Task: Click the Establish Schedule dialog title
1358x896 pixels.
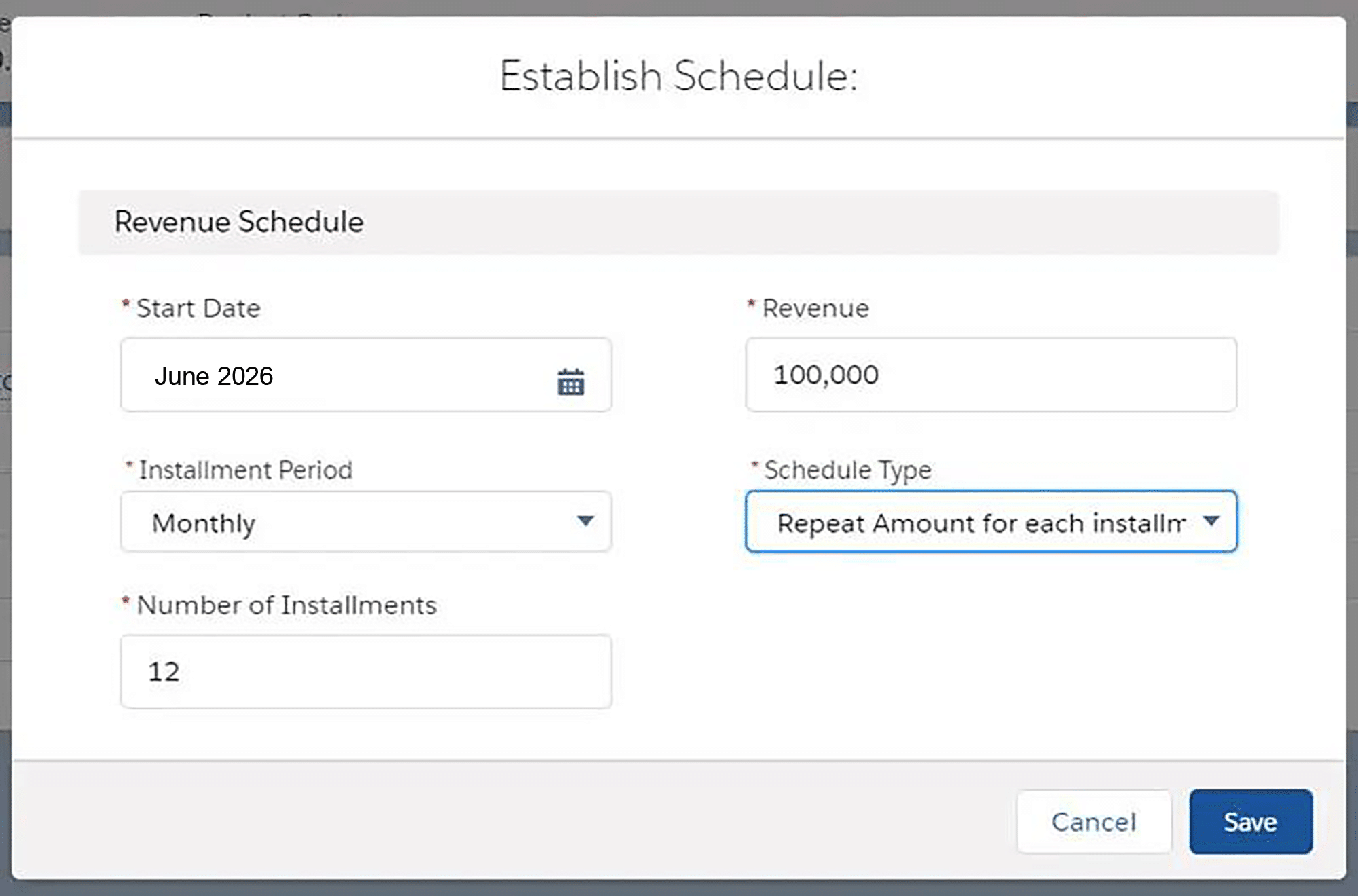Action: click(x=678, y=75)
